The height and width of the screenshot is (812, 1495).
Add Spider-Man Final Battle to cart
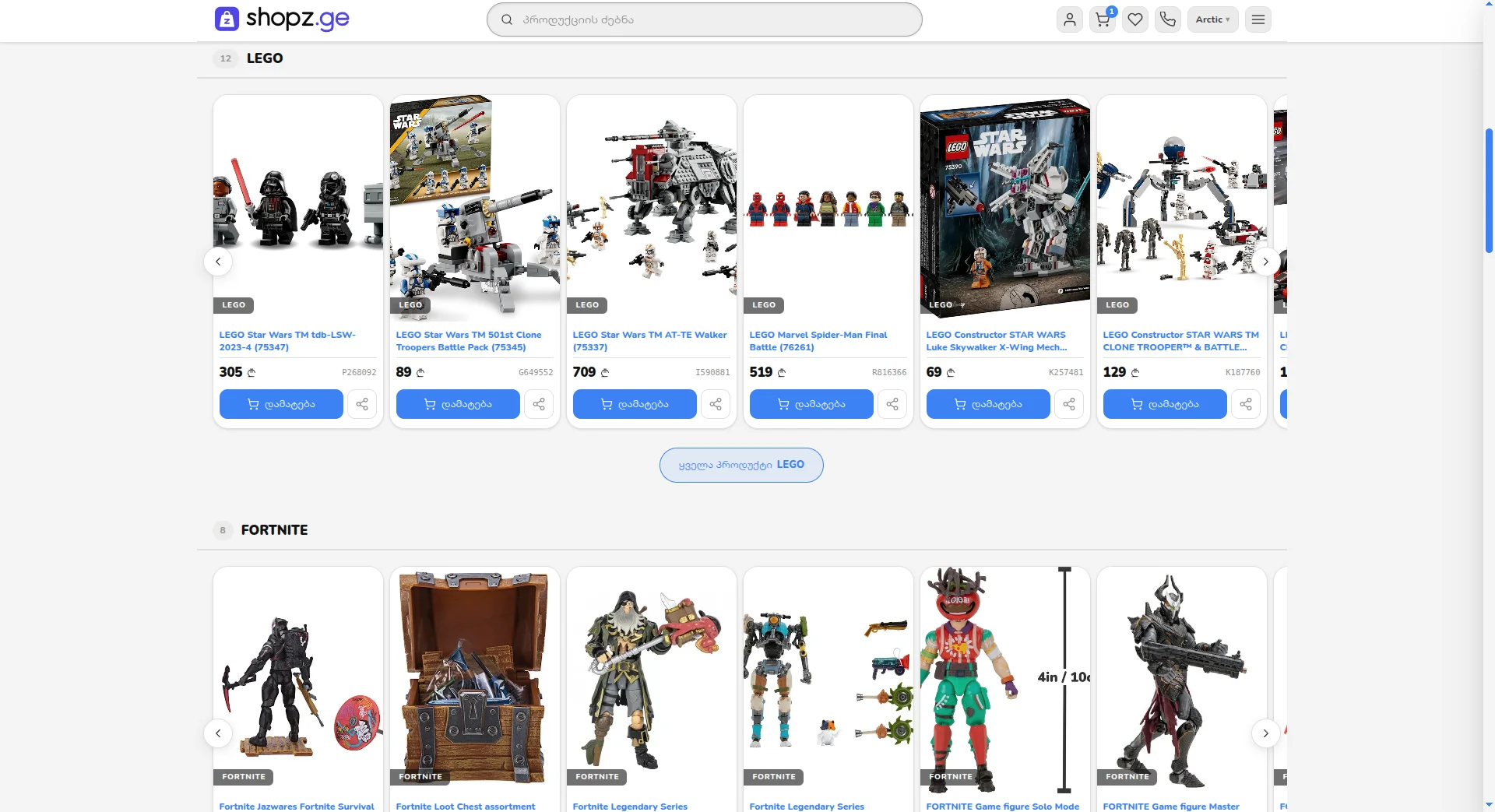tap(811, 404)
